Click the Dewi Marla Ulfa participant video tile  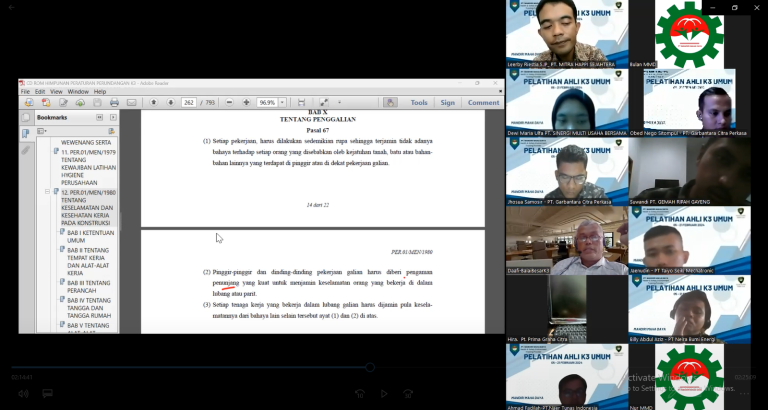pyautogui.click(x=567, y=102)
